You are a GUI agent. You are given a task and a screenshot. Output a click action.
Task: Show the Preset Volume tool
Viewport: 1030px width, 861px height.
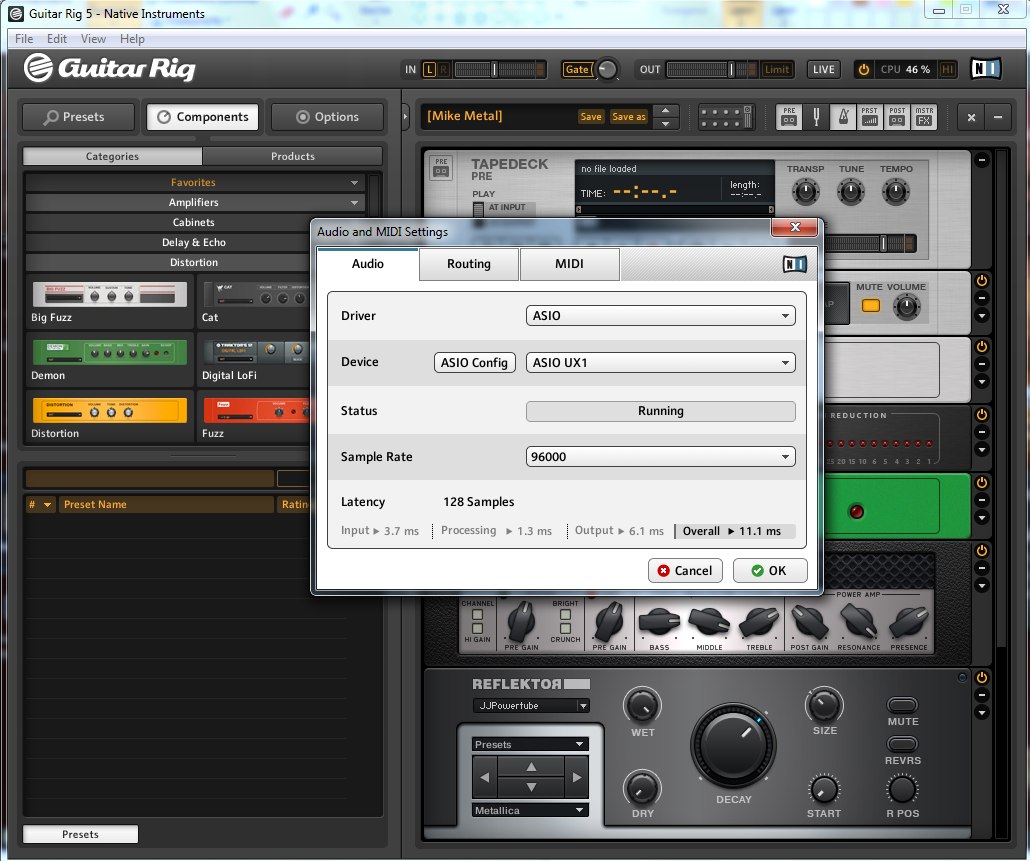(x=870, y=117)
